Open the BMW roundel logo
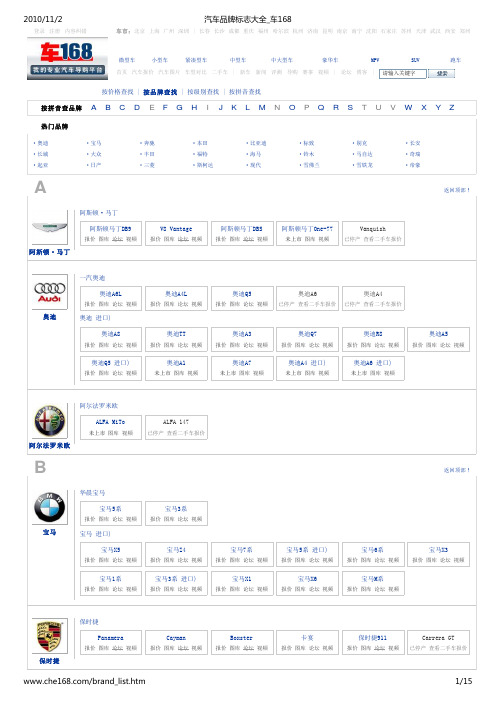496x702 pixels. pyautogui.click(x=50, y=507)
